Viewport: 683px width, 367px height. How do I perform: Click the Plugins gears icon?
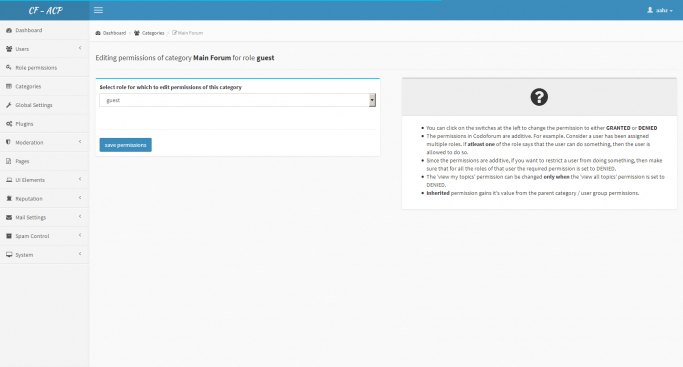tap(9, 124)
